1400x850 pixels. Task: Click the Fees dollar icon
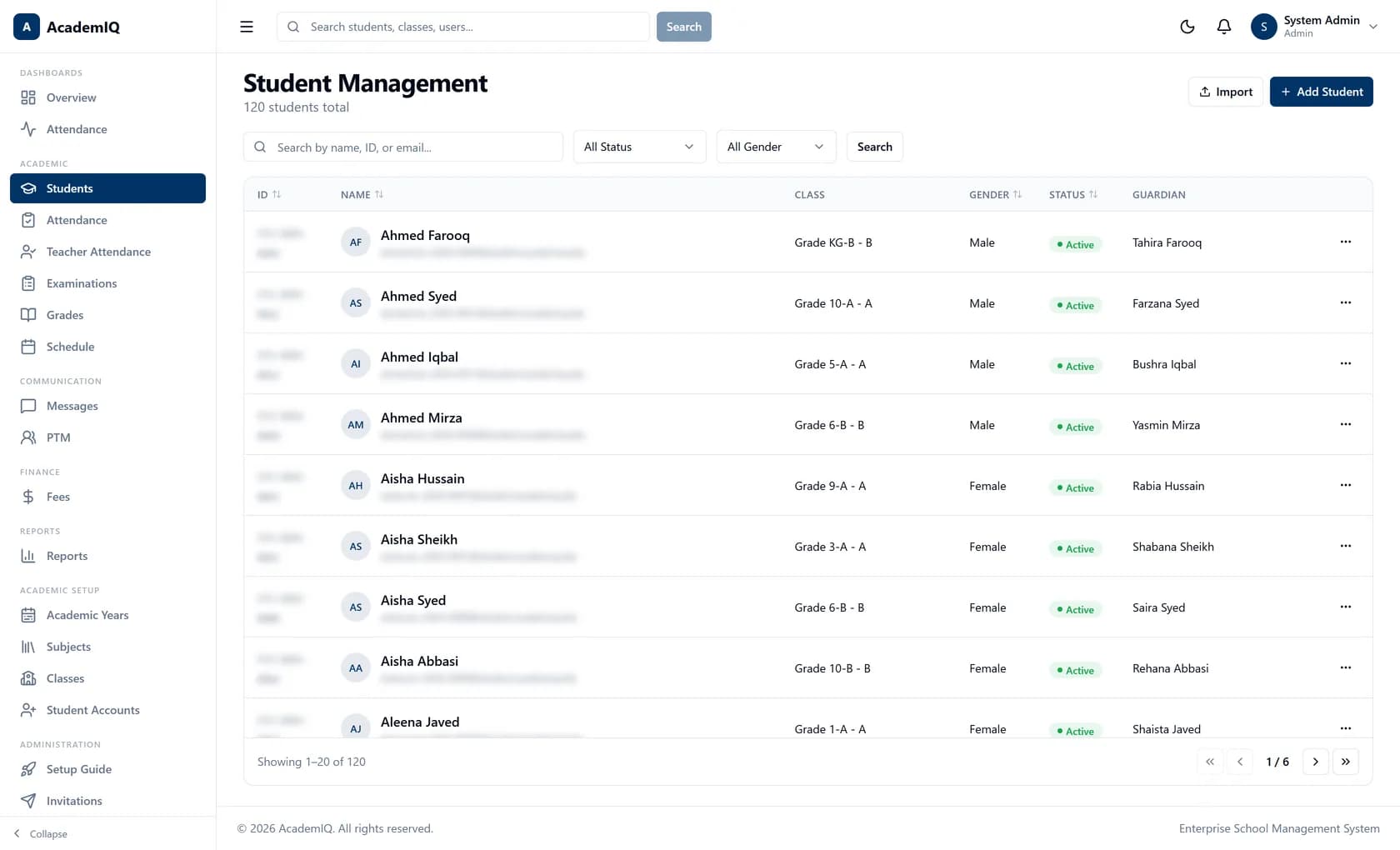coord(28,497)
